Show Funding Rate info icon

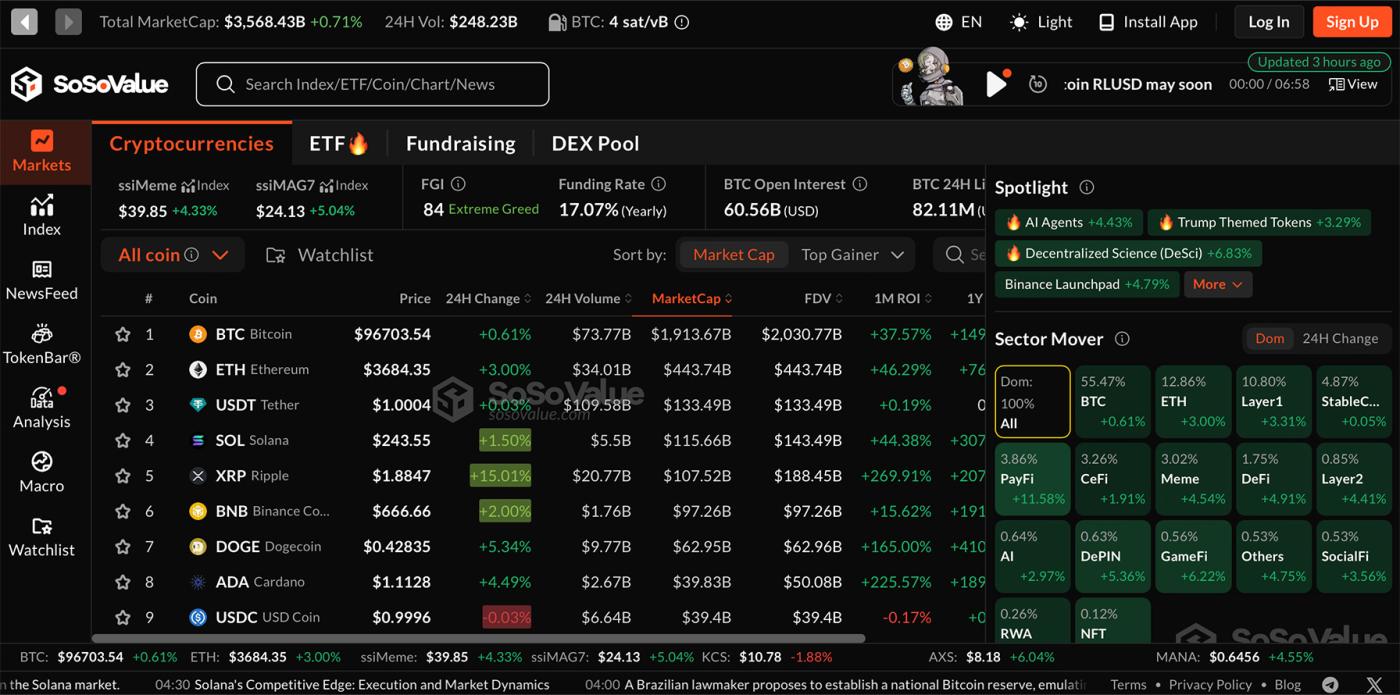coord(658,184)
